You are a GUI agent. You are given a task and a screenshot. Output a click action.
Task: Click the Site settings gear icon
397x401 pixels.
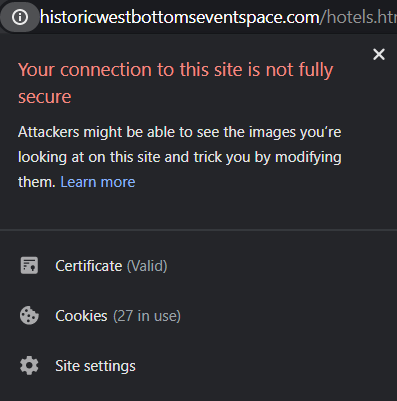pos(29,366)
